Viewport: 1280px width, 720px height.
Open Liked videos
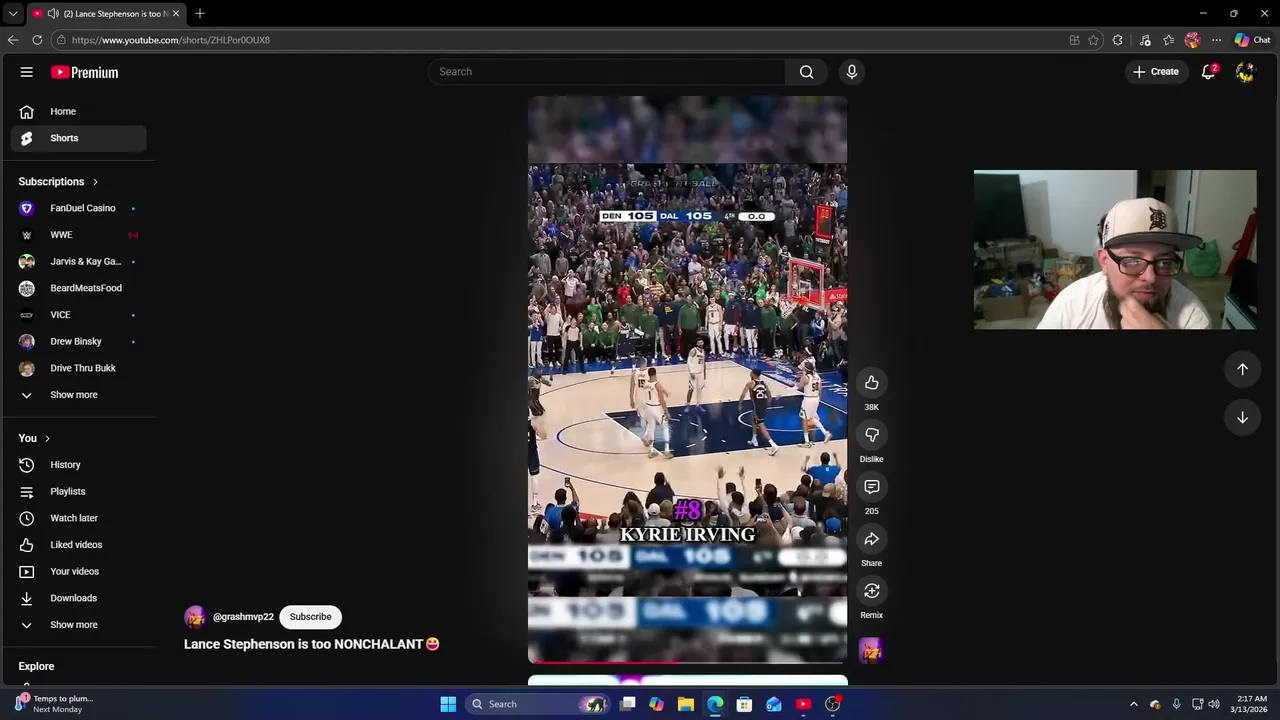tap(78, 545)
